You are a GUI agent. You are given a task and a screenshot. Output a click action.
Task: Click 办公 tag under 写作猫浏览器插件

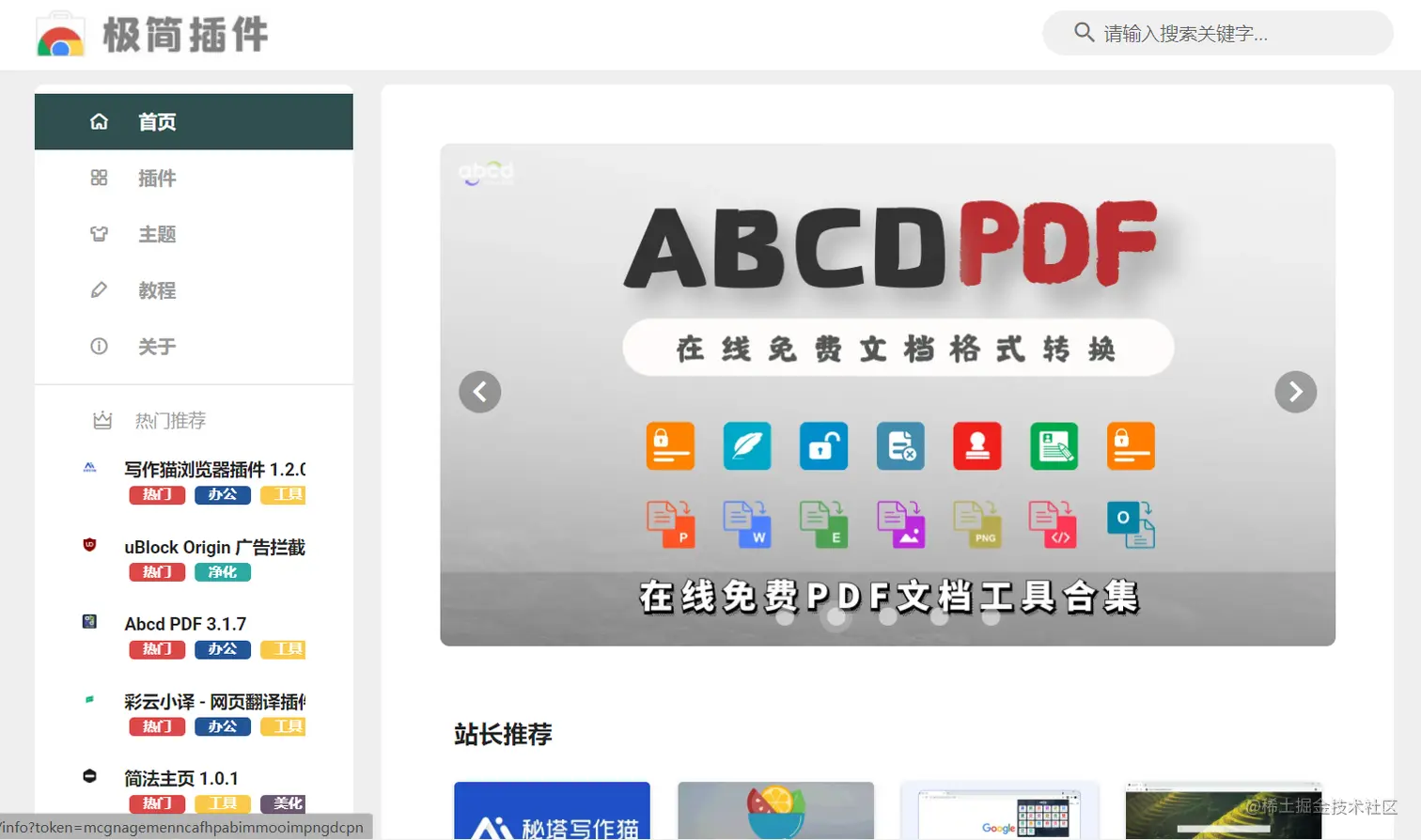223,494
